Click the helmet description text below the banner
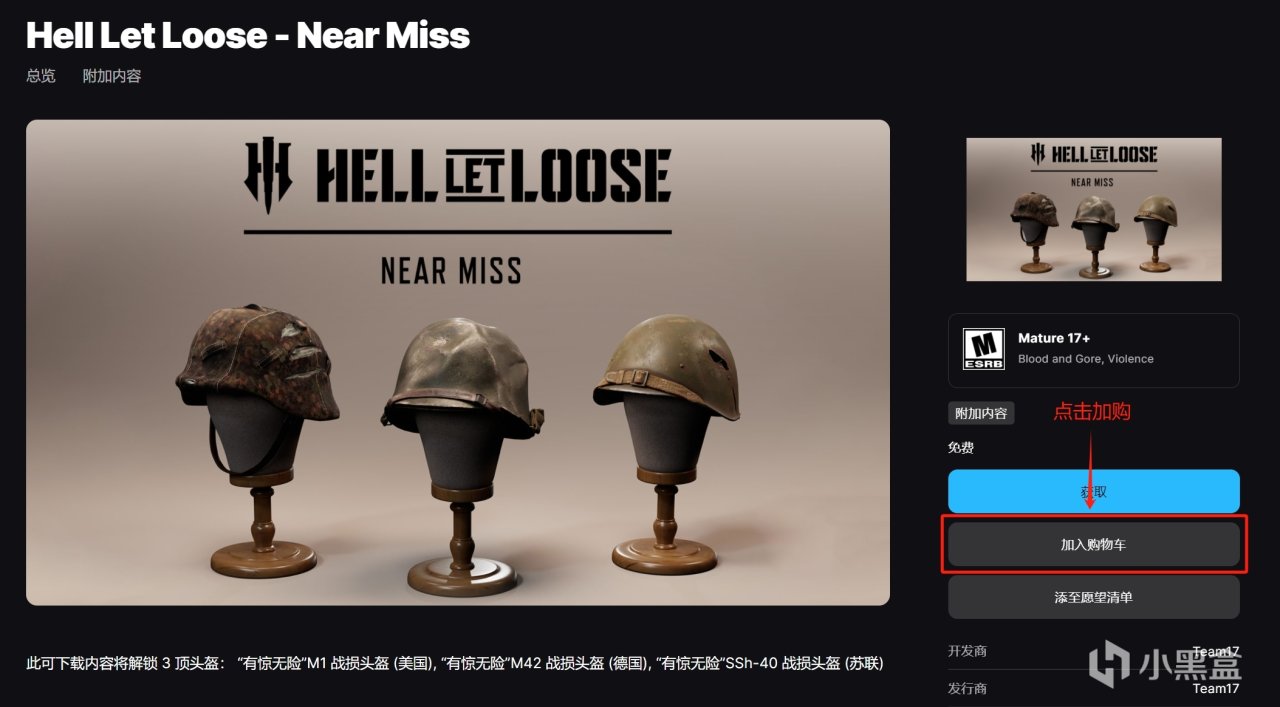The width and height of the screenshot is (1280, 707). (x=455, y=663)
